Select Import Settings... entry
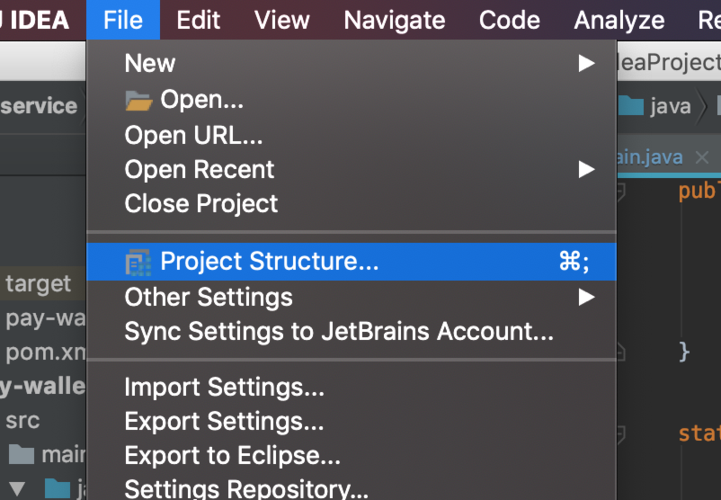Image resolution: width=721 pixels, height=500 pixels. (224, 387)
